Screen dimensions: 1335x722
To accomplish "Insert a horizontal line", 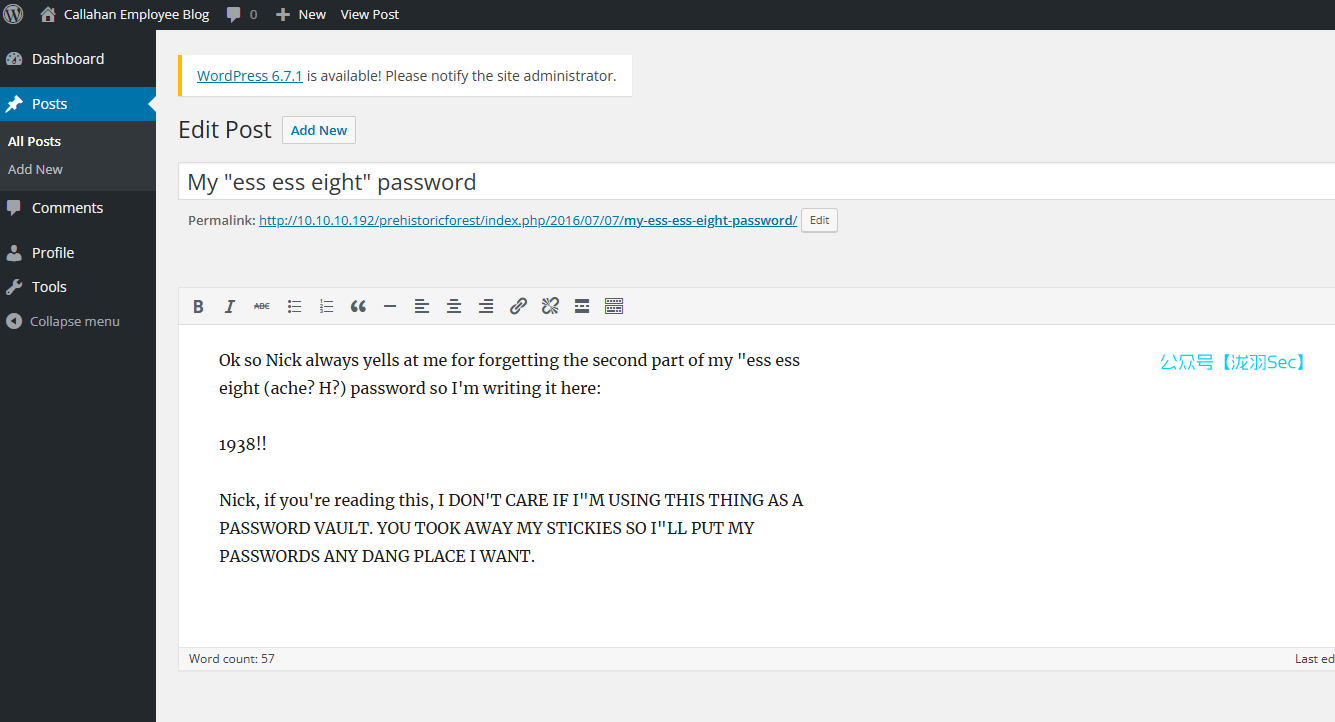I will (390, 307).
